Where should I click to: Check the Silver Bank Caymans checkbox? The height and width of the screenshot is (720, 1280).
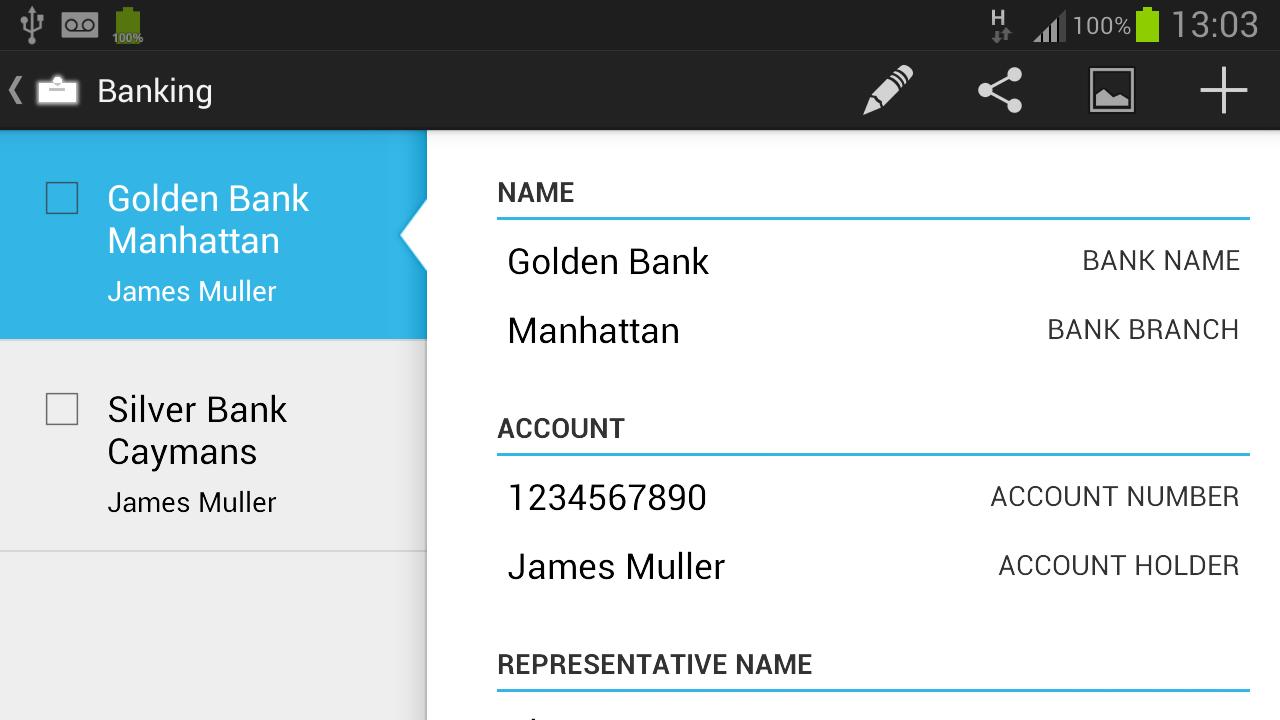click(x=62, y=409)
